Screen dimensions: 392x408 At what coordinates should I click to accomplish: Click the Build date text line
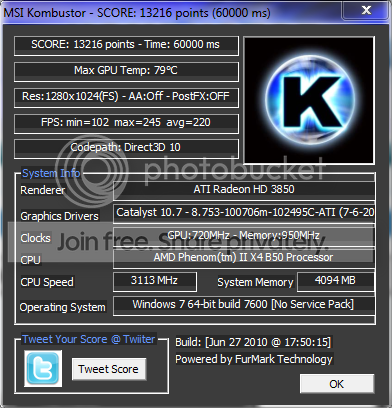pos(253,342)
